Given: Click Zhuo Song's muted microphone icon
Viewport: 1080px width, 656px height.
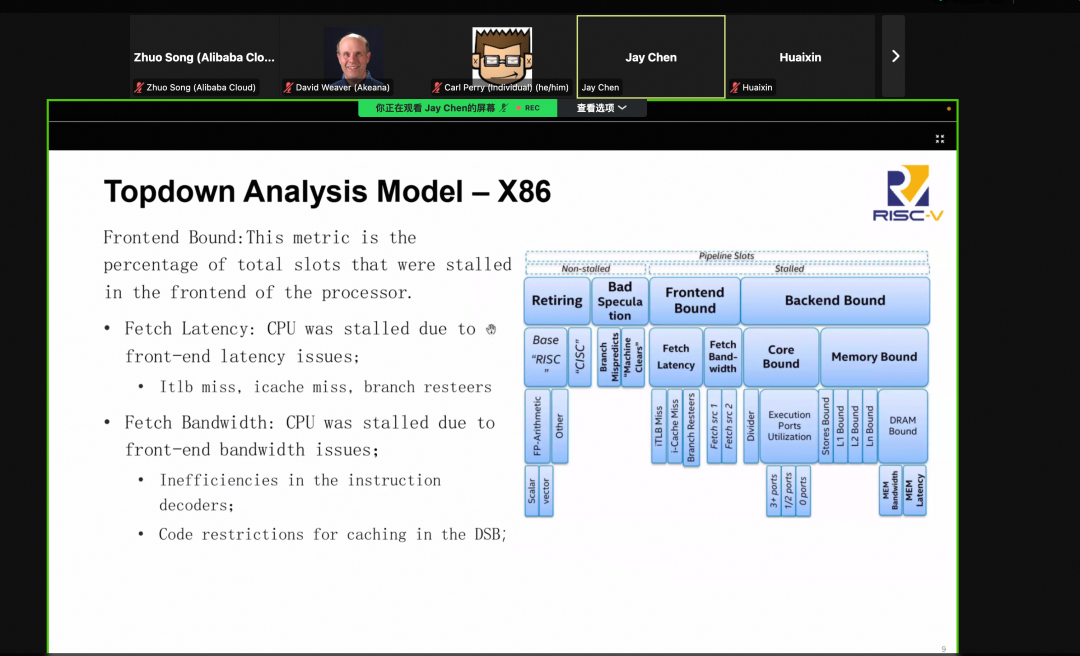Looking at the screenshot, I should [139, 88].
